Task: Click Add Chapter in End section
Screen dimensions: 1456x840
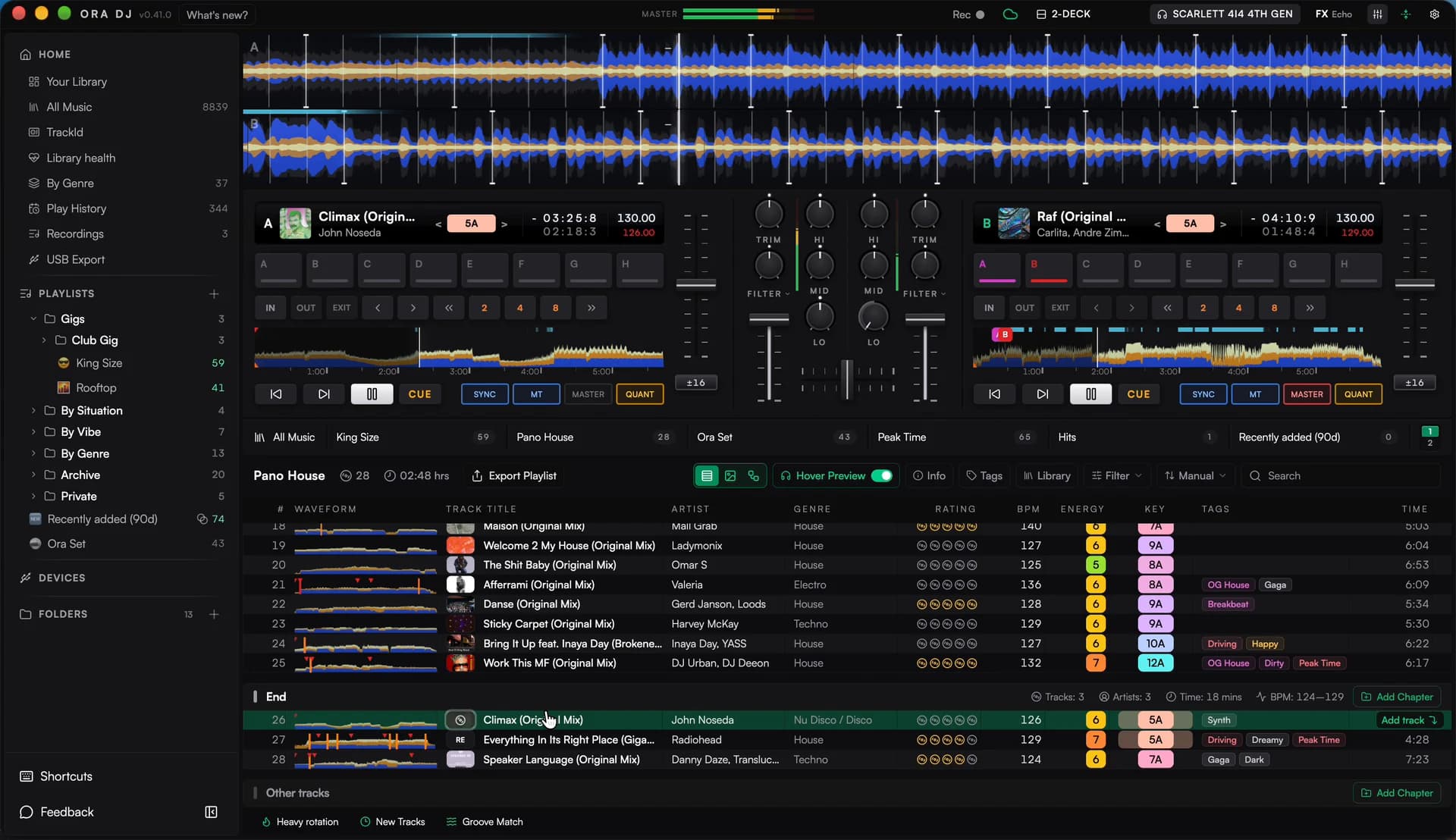Action: [x=1397, y=697]
